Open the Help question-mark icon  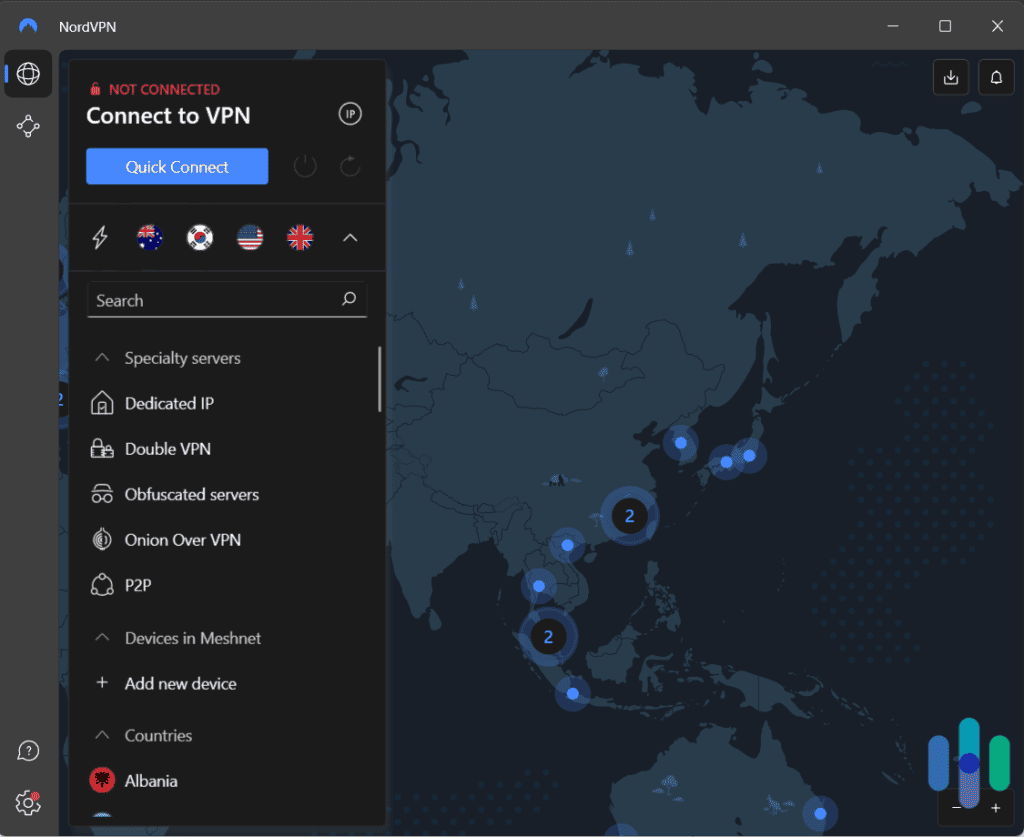pyautogui.click(x=28, y=750)
